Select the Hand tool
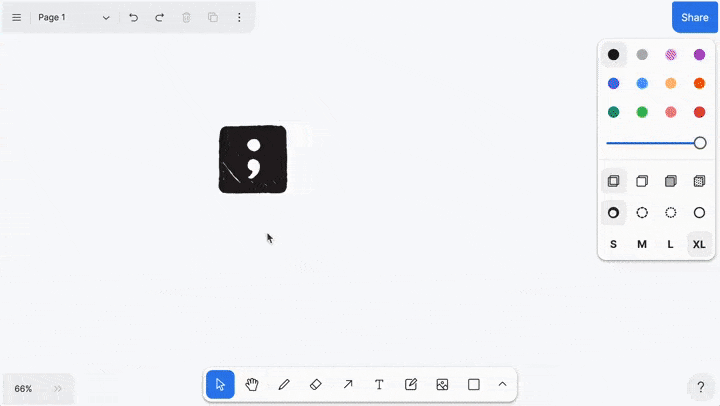The width and height of the screenshot is (720, 406). [252, 384]
